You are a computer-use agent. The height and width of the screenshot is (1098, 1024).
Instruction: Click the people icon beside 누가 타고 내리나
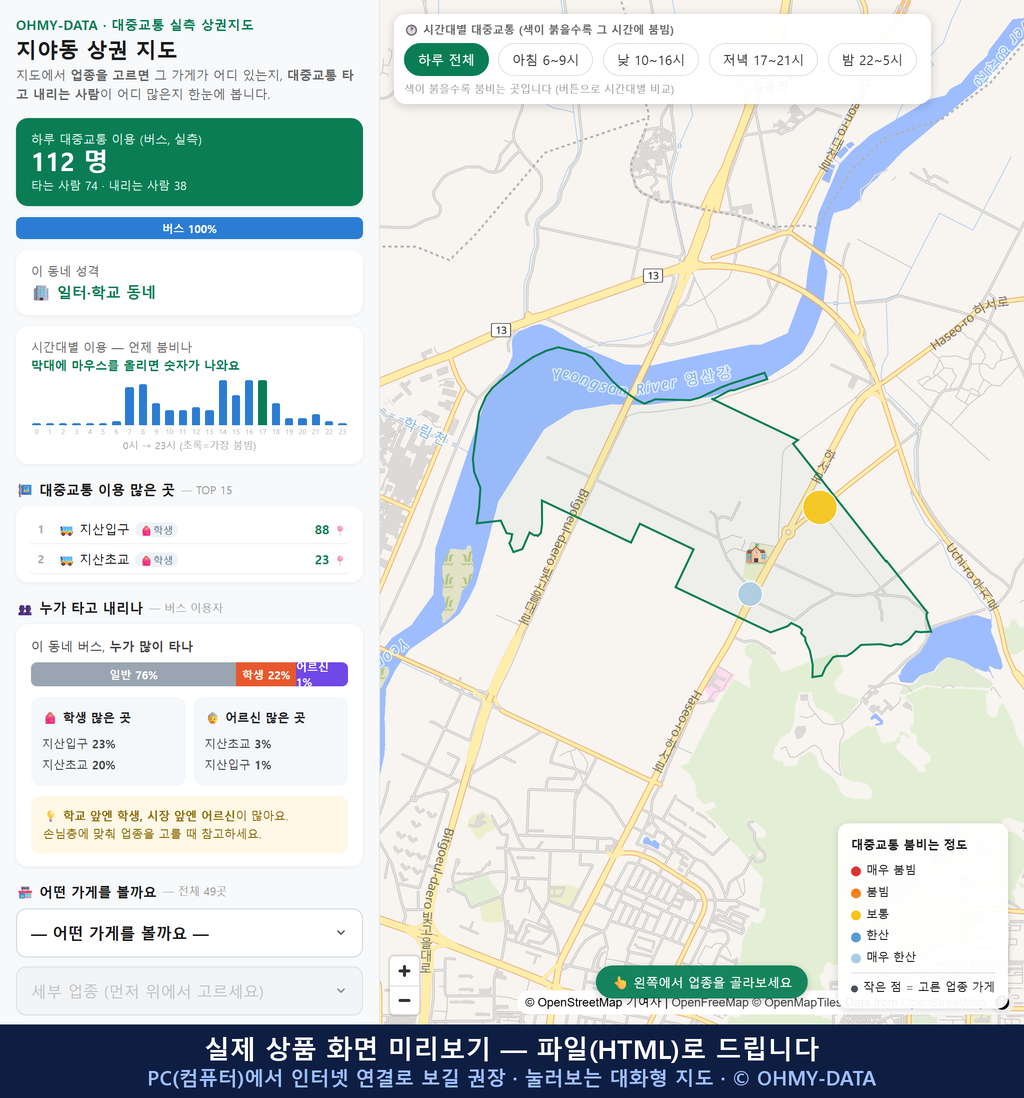tap(25, 609)
